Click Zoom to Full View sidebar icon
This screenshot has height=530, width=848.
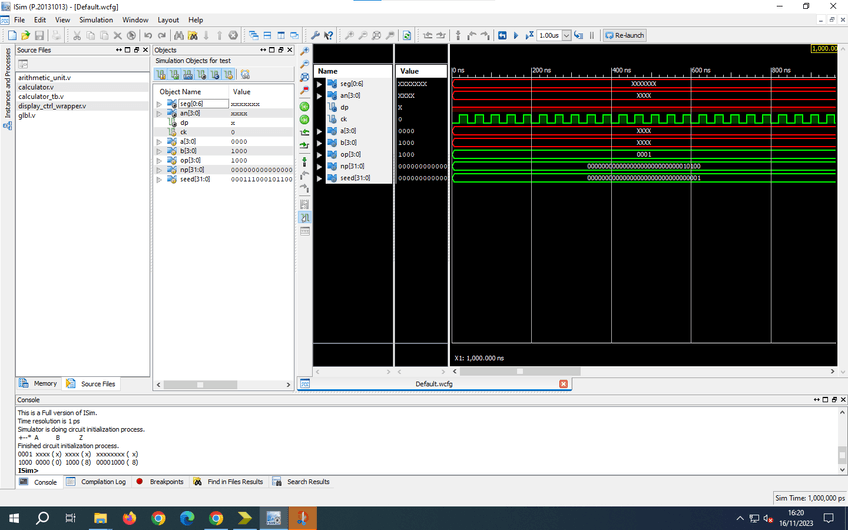point(304,77)
